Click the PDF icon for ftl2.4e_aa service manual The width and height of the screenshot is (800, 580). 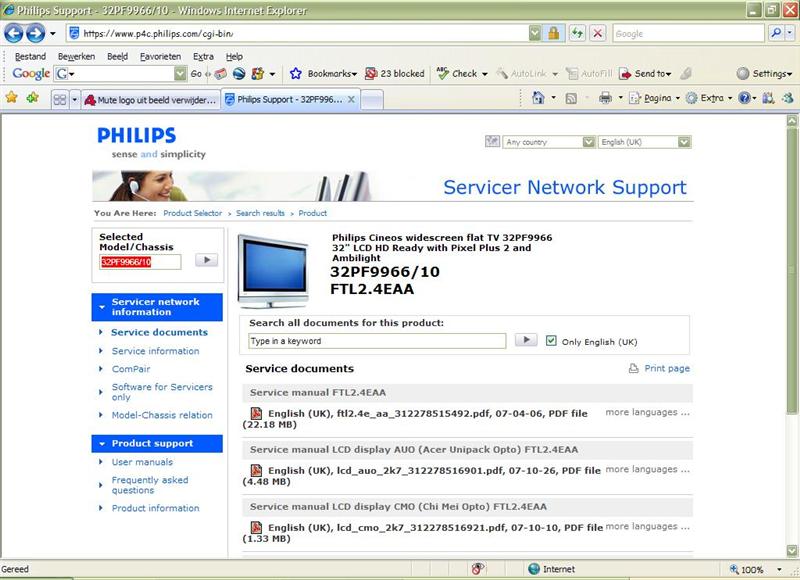256,413
